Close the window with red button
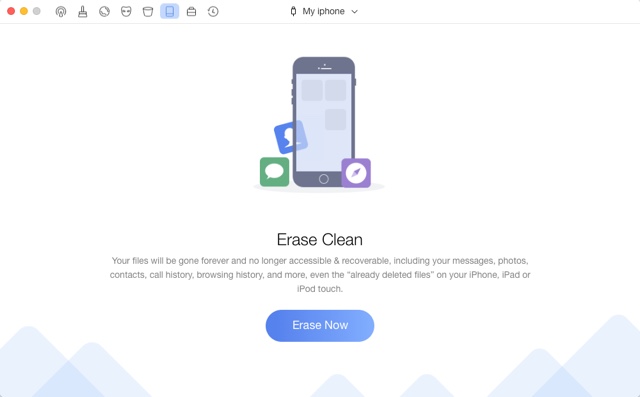Screen dimensions: 640x397 coord(11,11)
